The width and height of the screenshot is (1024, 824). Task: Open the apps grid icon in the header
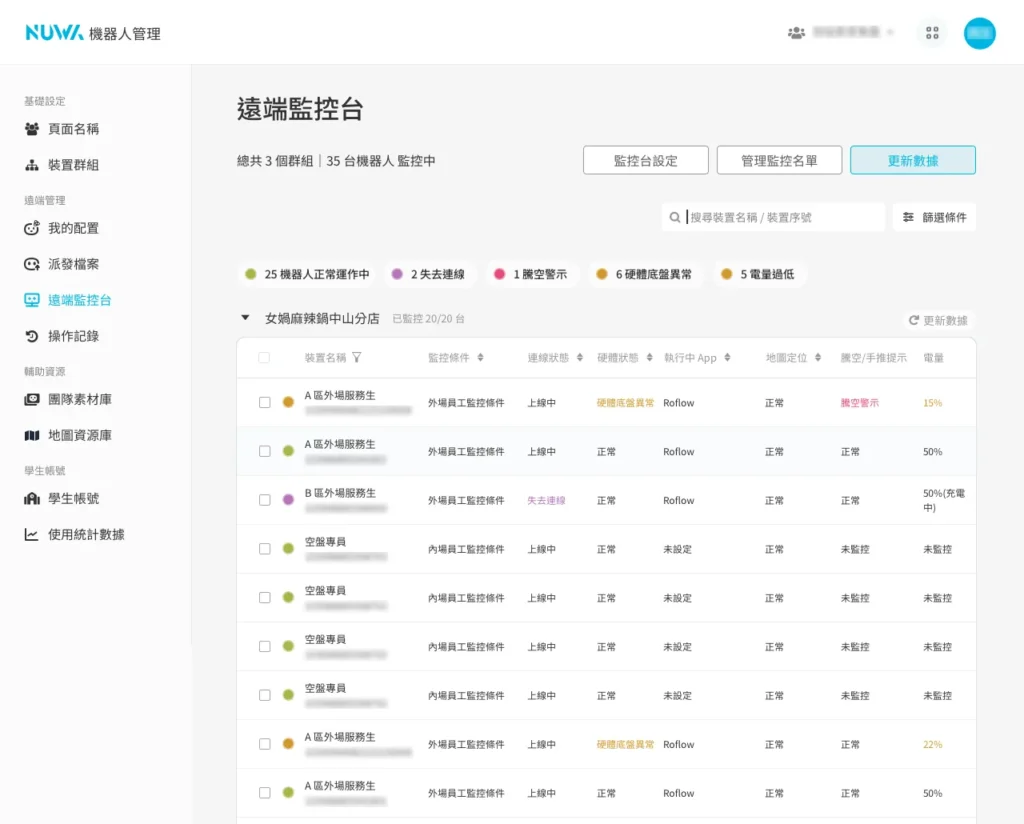coord(932,33)
